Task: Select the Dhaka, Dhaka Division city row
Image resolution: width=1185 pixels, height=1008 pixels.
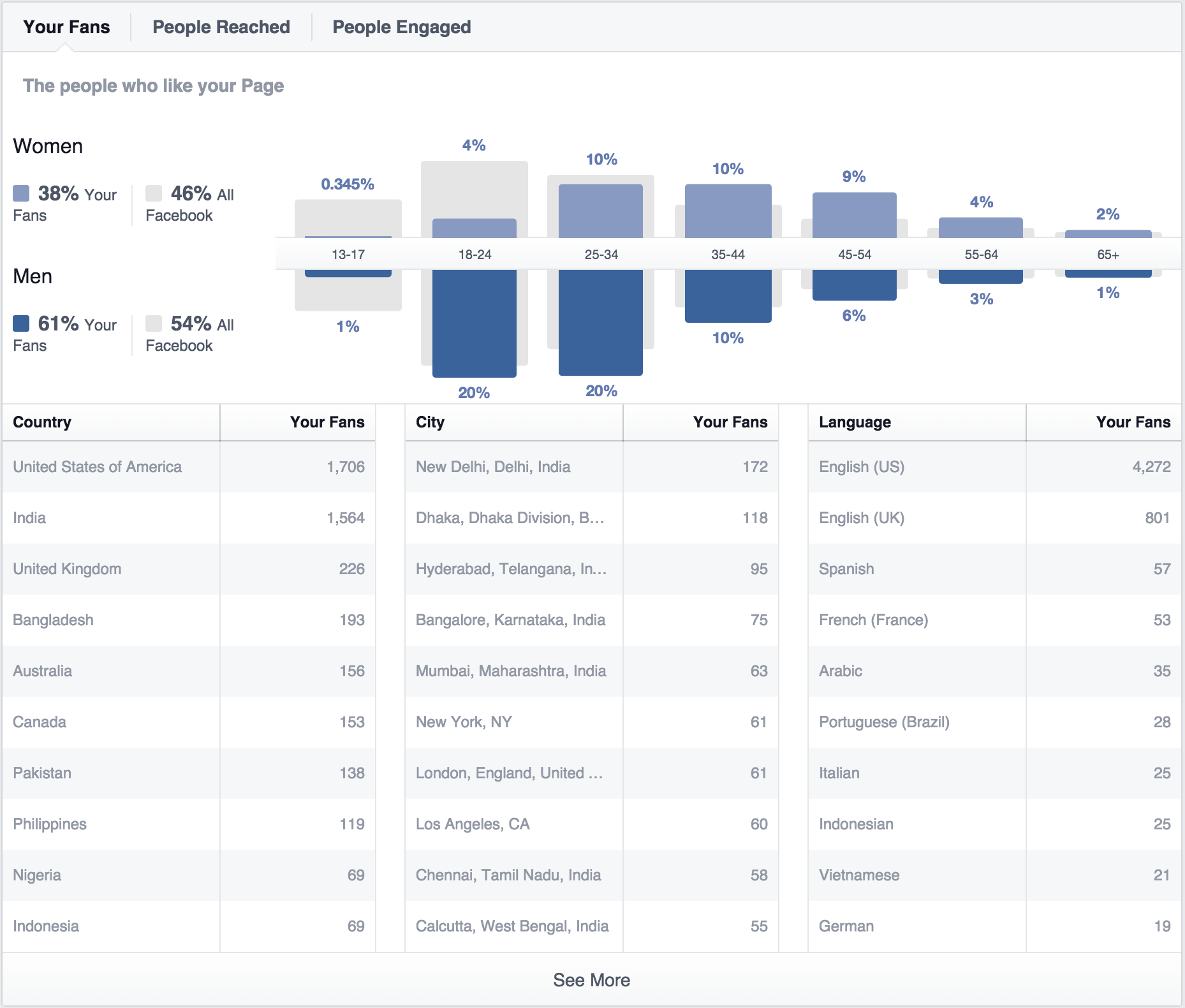Action: pyautogui.click(x=592, y=518)
